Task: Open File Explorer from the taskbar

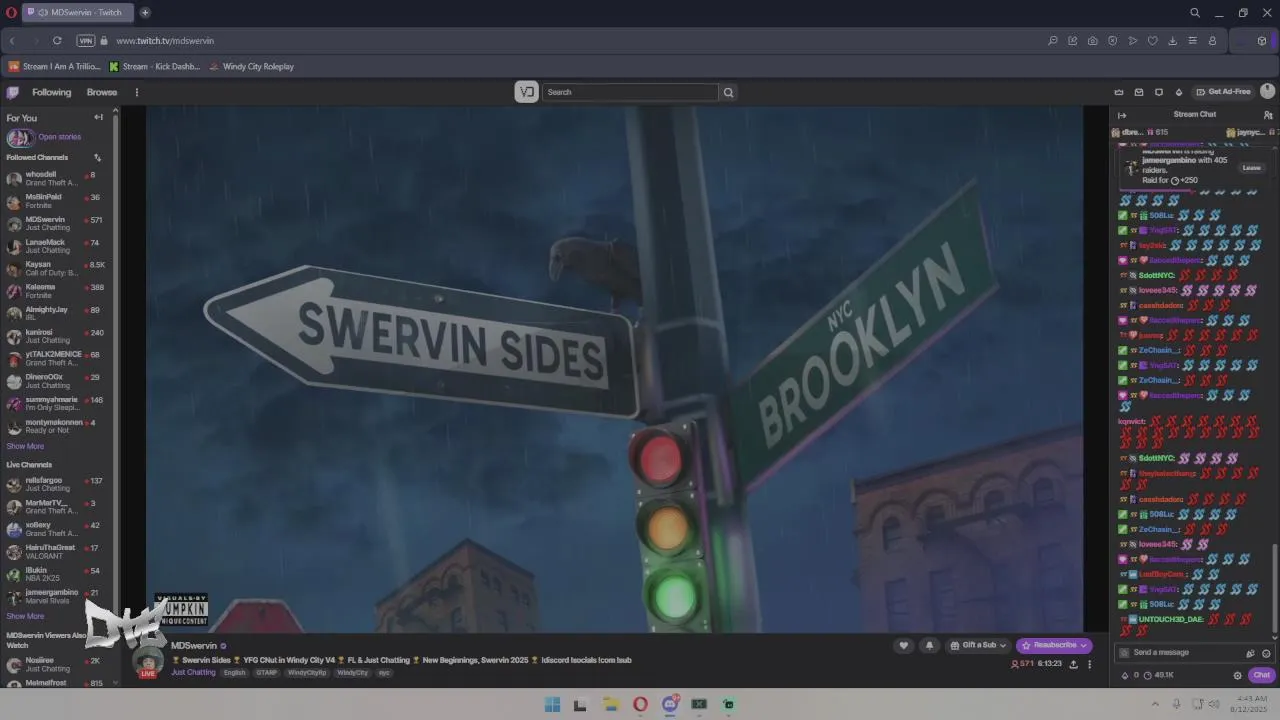Action: click(x=611, y=704)
